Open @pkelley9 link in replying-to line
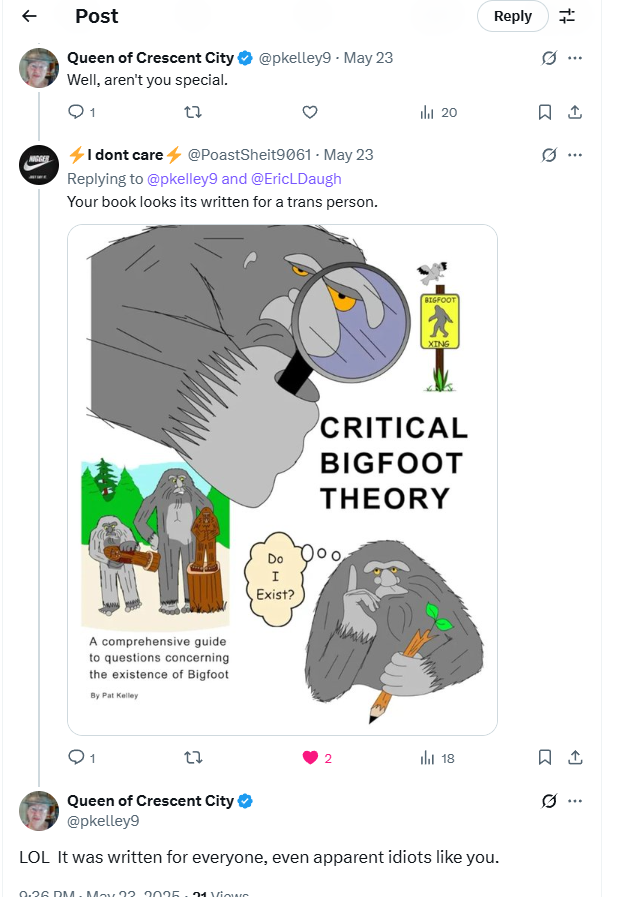The width and height of the screenshot is (629, 897). 182,179
